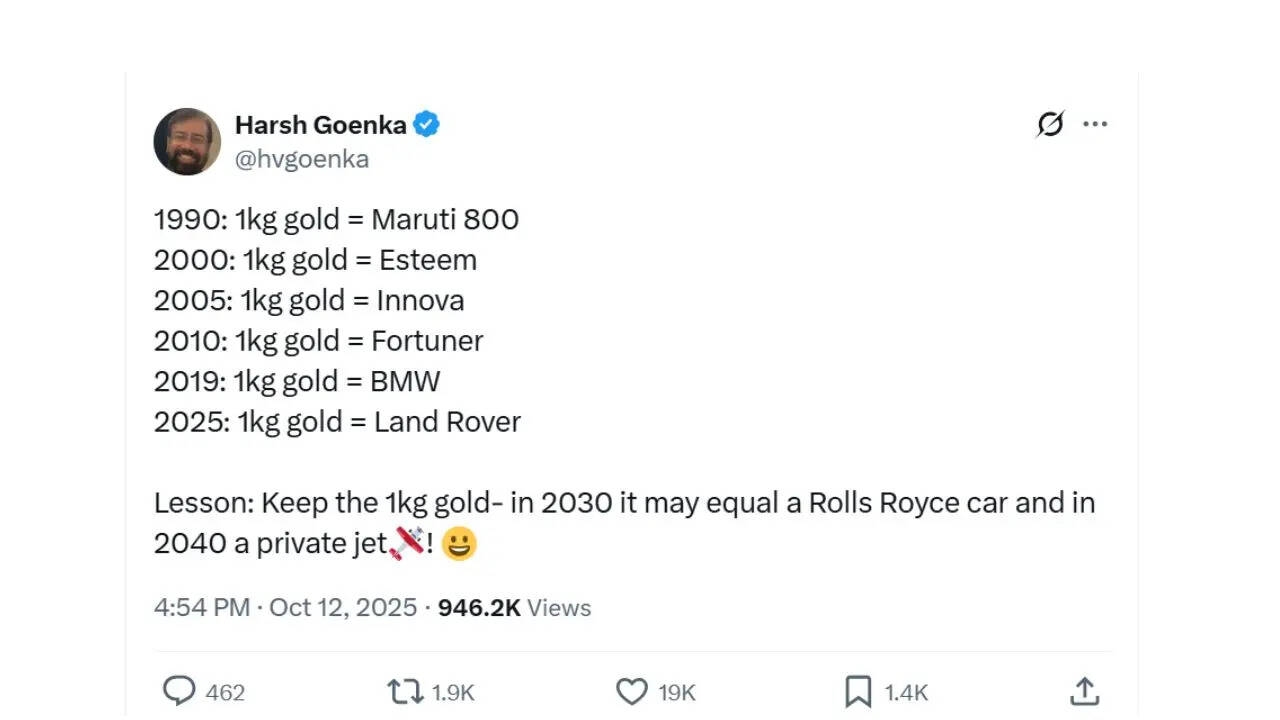This screenshot has height=720, width=1280.
Task: View the 946.2K Views analytics
Action: tap(514, 607)
